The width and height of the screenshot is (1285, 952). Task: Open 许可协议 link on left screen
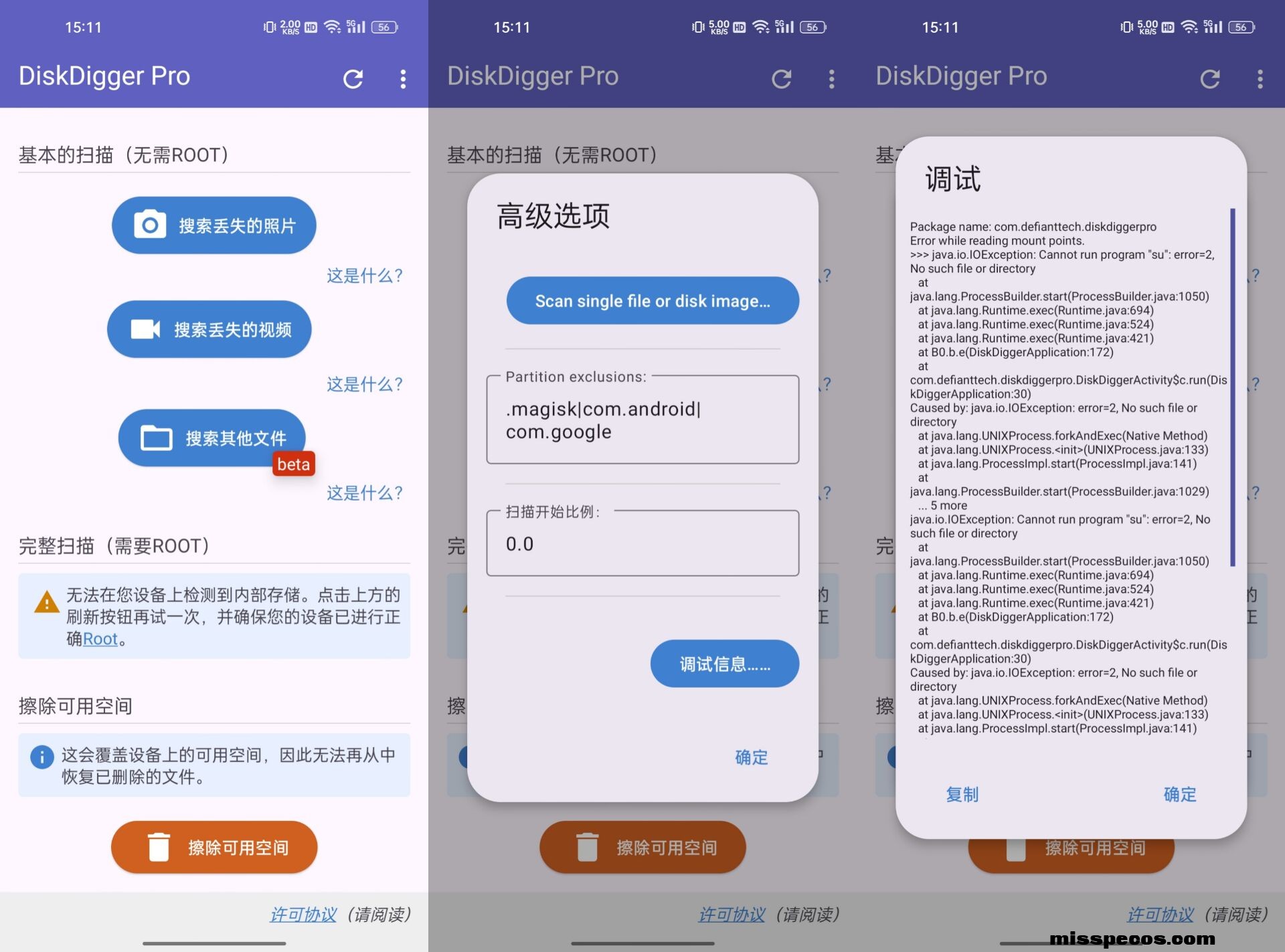(303, 914)
